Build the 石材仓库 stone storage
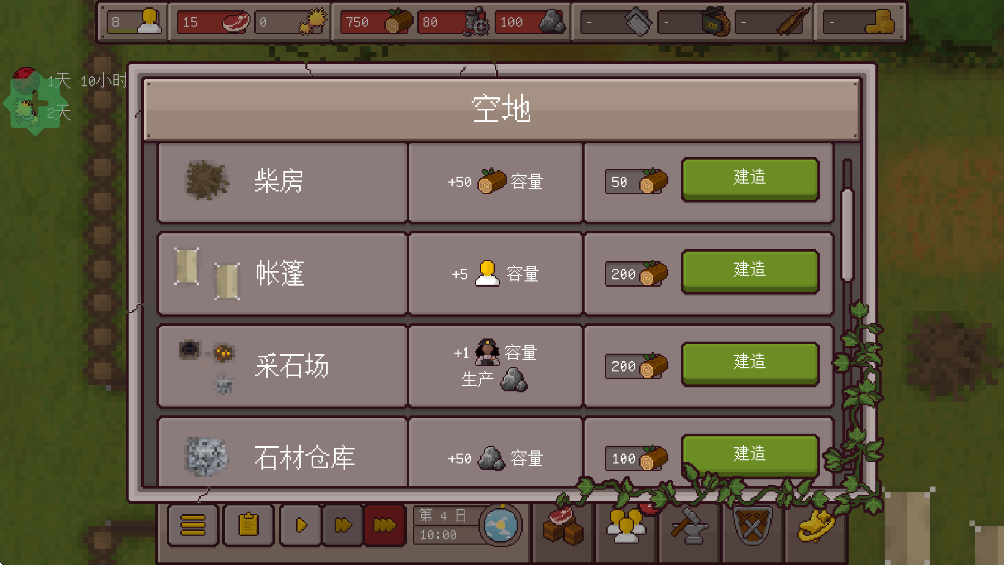 point(750,455)
